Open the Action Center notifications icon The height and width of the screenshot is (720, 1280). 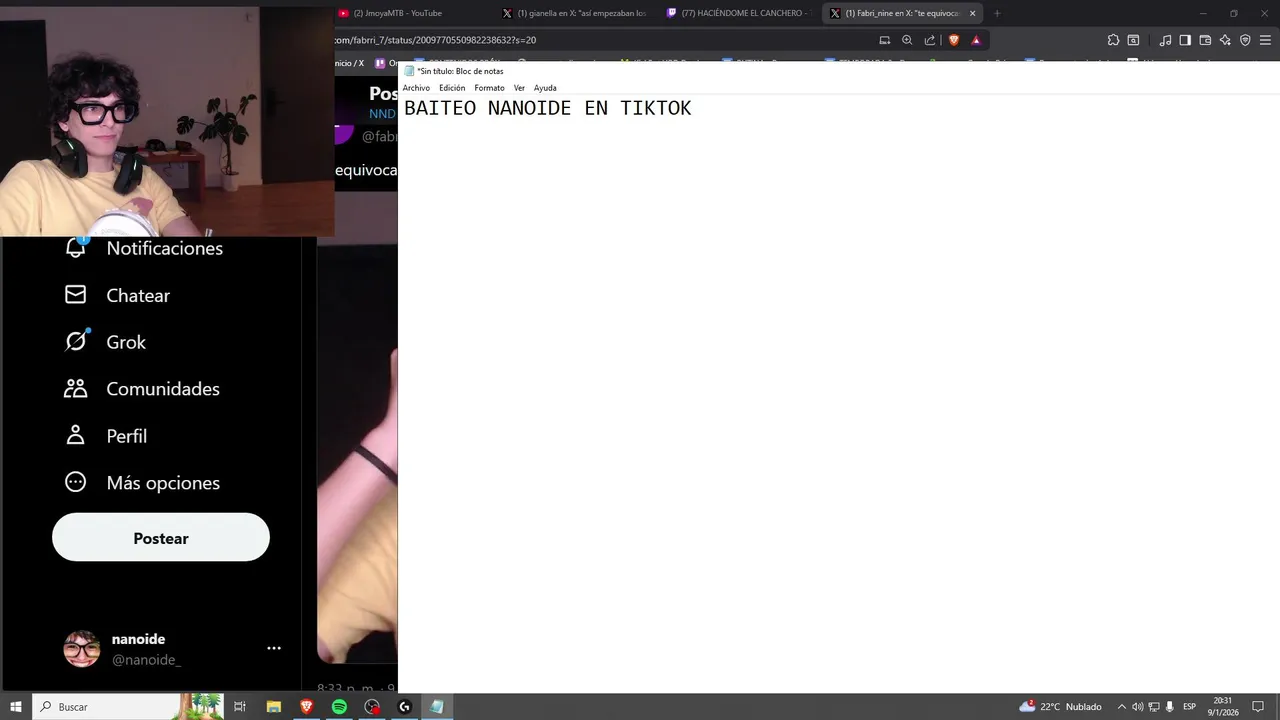click(x=1258, y=707)
